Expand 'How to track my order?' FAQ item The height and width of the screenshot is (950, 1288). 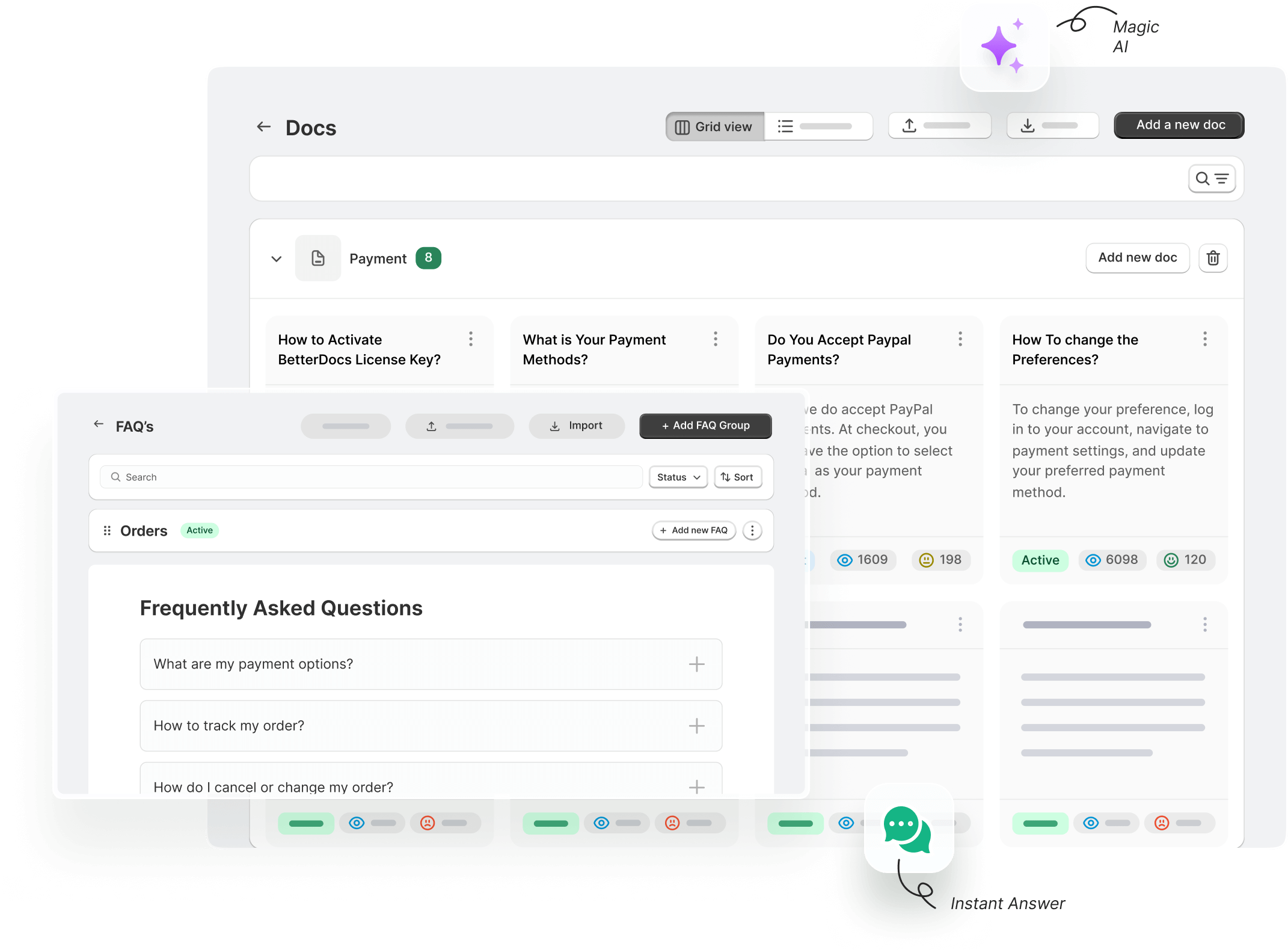[696, 725]
